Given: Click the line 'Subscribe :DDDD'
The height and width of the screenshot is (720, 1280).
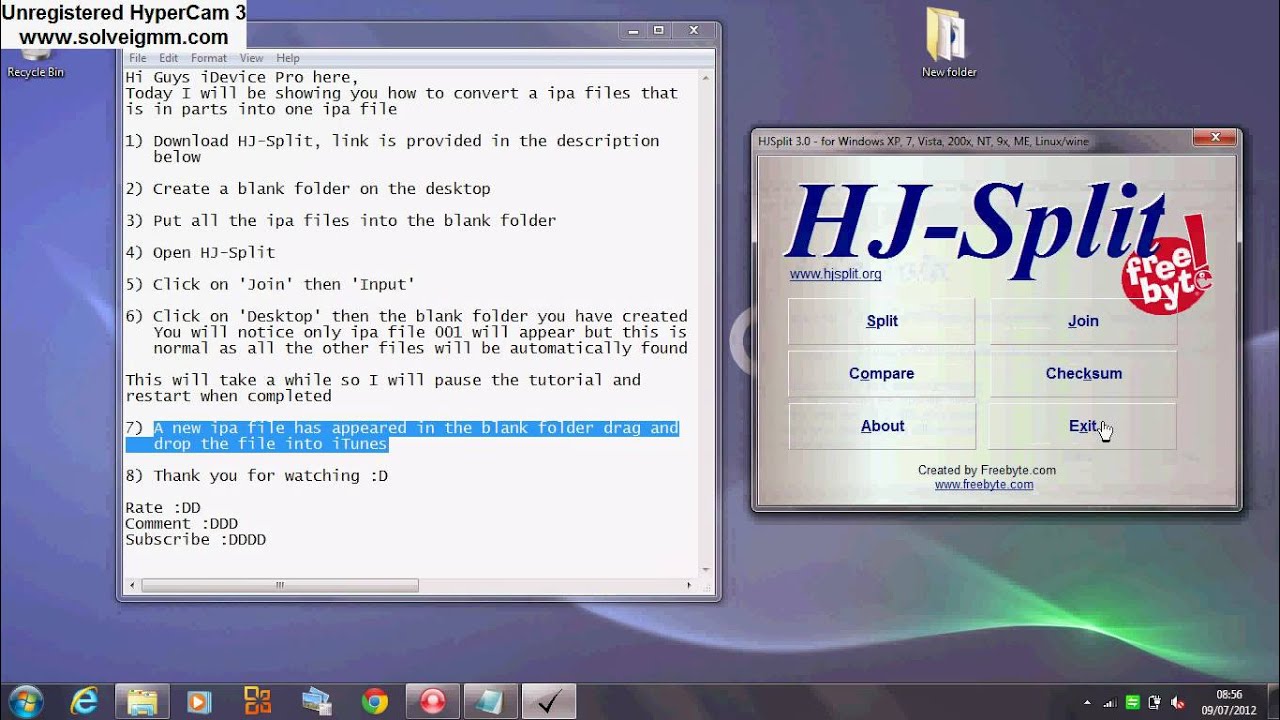Looking at the screenshot, I should (195, 540).
